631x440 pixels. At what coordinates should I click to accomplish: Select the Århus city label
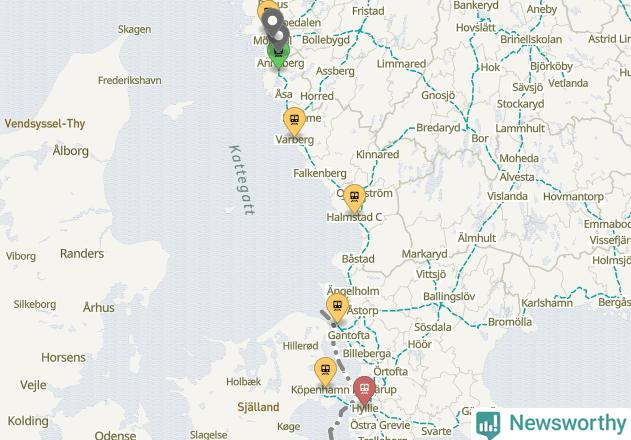pos(99,307)
